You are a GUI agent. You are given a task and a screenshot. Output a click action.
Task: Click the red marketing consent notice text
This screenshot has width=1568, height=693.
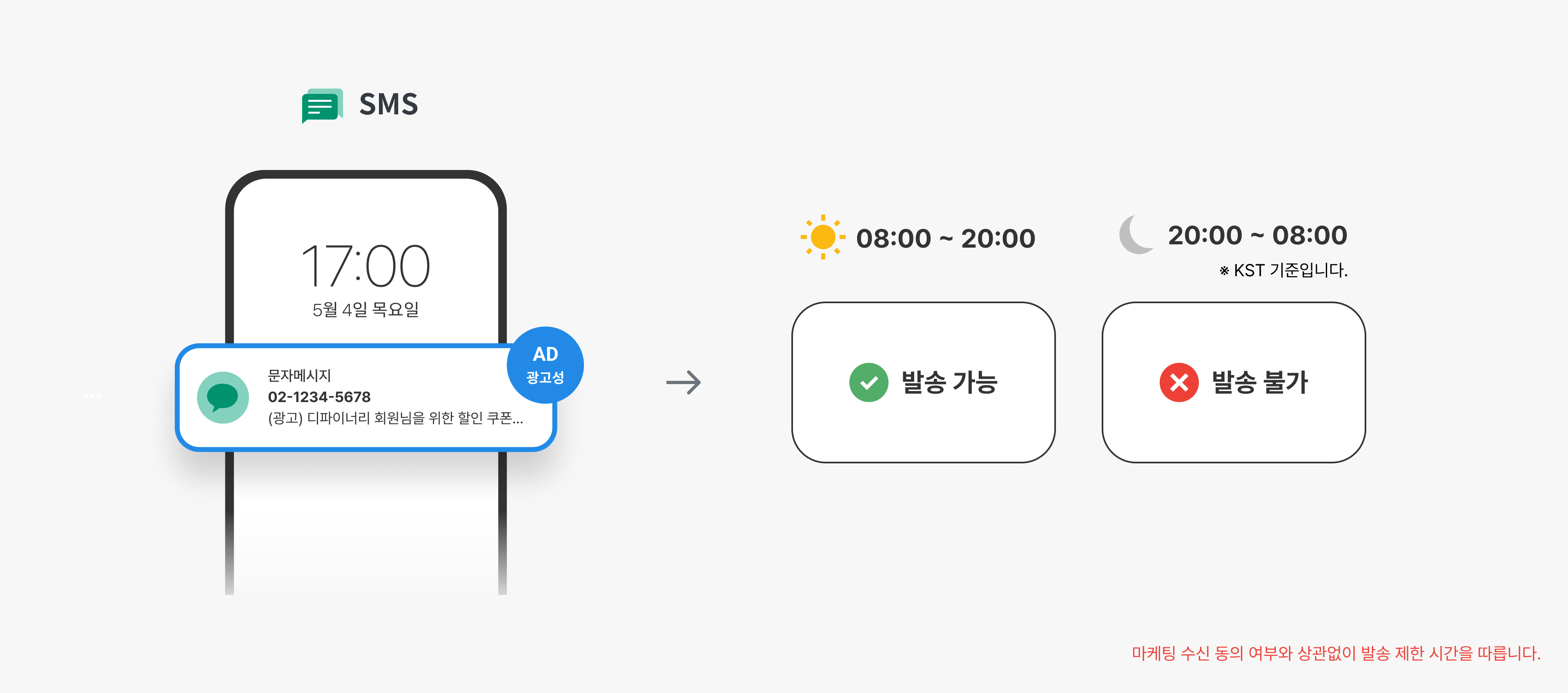(x=1336, y=653)
